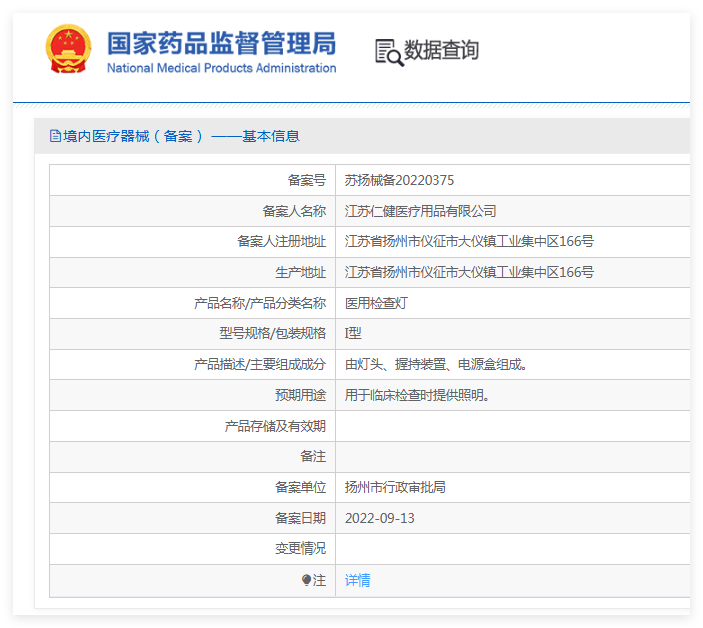Click the 产品名称/产品分类名称 label
The image size is (703, 628).
coord(260,303)
